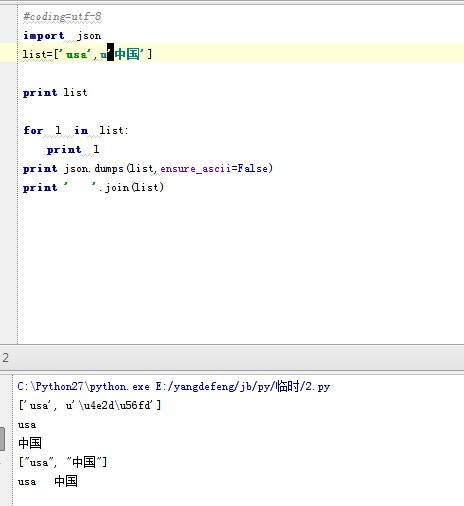Viewport: 464px width, 506px height.
Task: Click the u'中国' string literal in code
Action: (122, 54)
